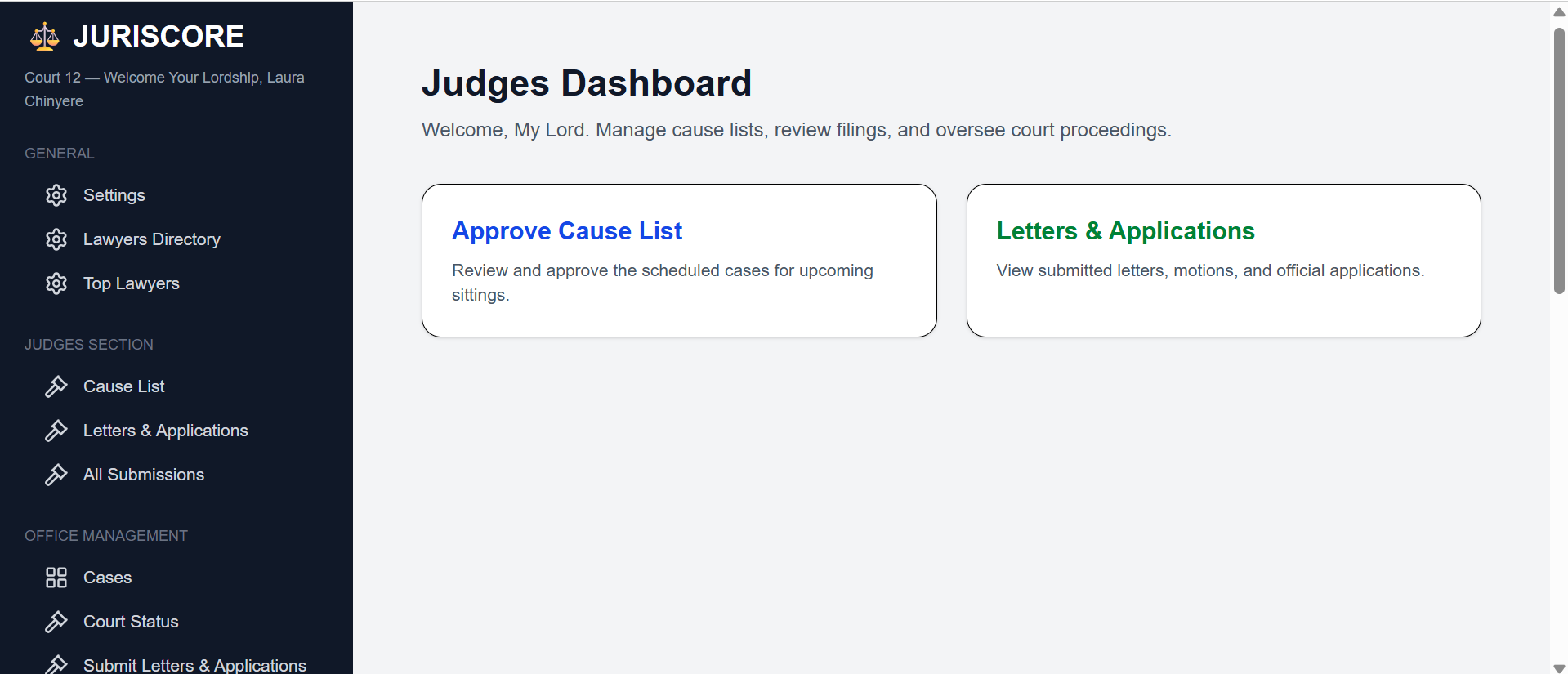Select Cause List in Judges Section
1568x674 pixels.
[x=124, y=386]
